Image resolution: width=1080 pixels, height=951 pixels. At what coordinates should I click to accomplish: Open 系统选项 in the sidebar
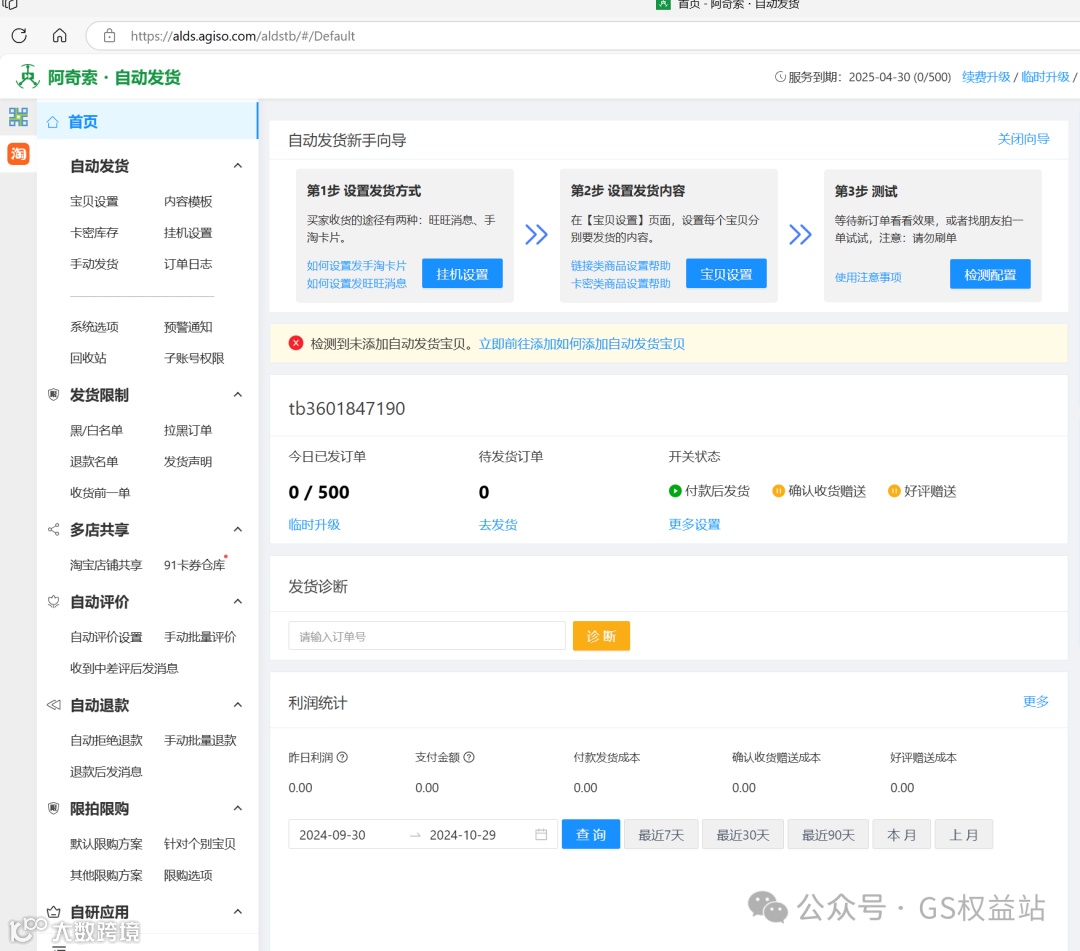tap(94, 326)
